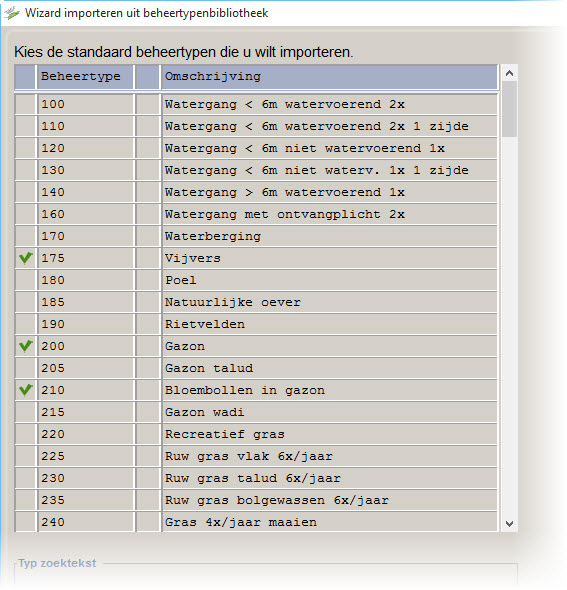Viewport: 567px width, 590px height.
Task: Choose the Gazon talud description cell
Action: (329, 368)
